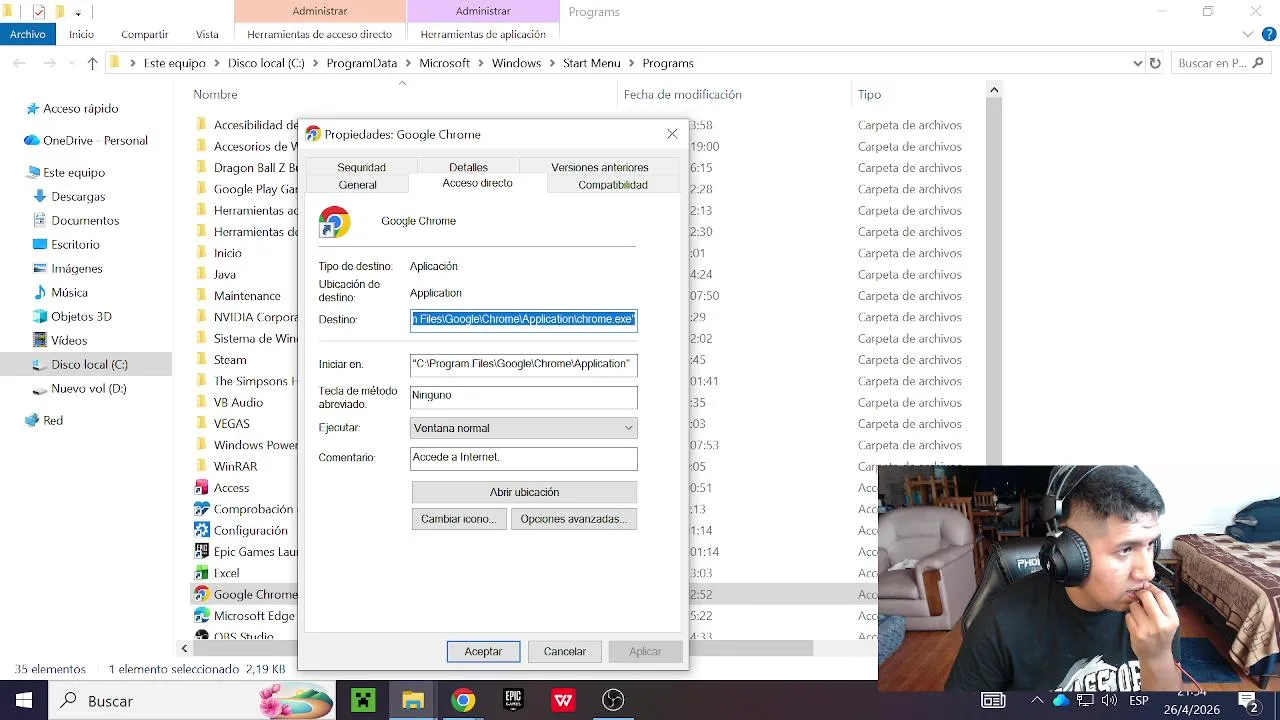1280x720 pixels.
Task: Click the Comentario text field
Action: tap(524, 458)
